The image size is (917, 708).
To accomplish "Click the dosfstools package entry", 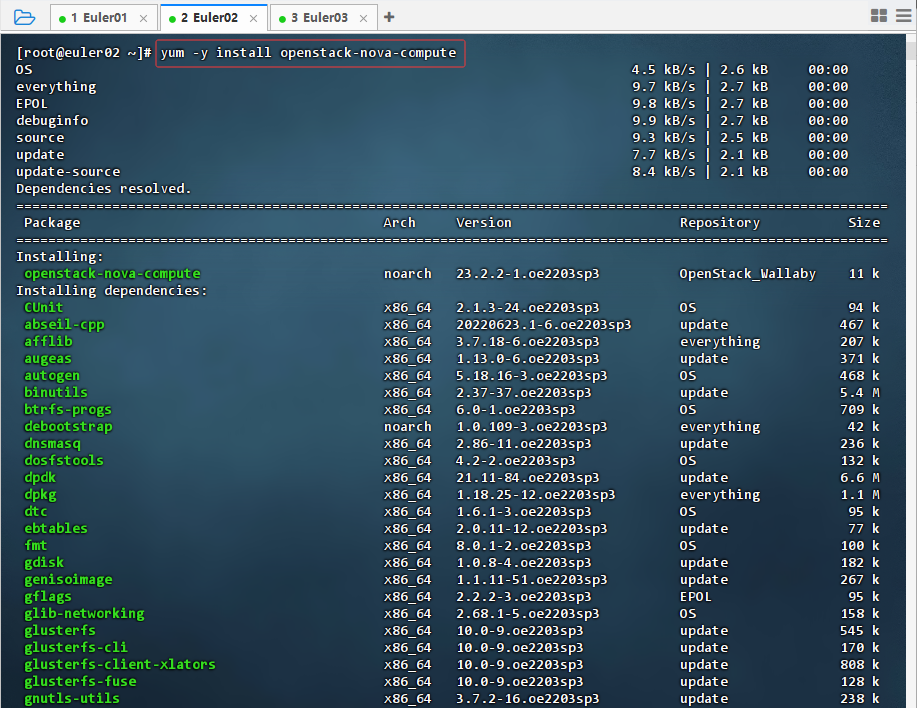I will point(64,460).
